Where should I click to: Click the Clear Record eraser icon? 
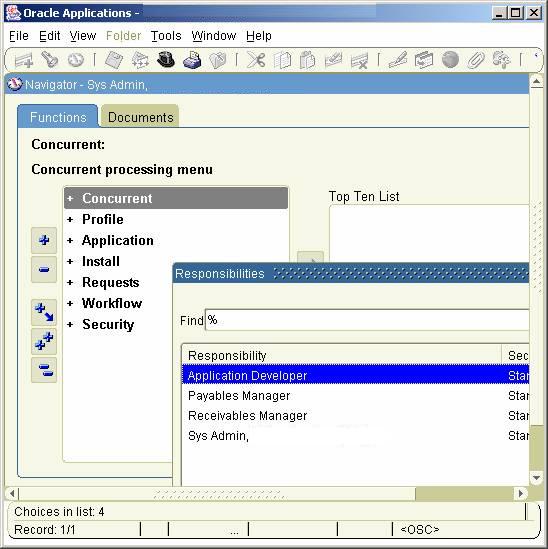coord(333,60)
